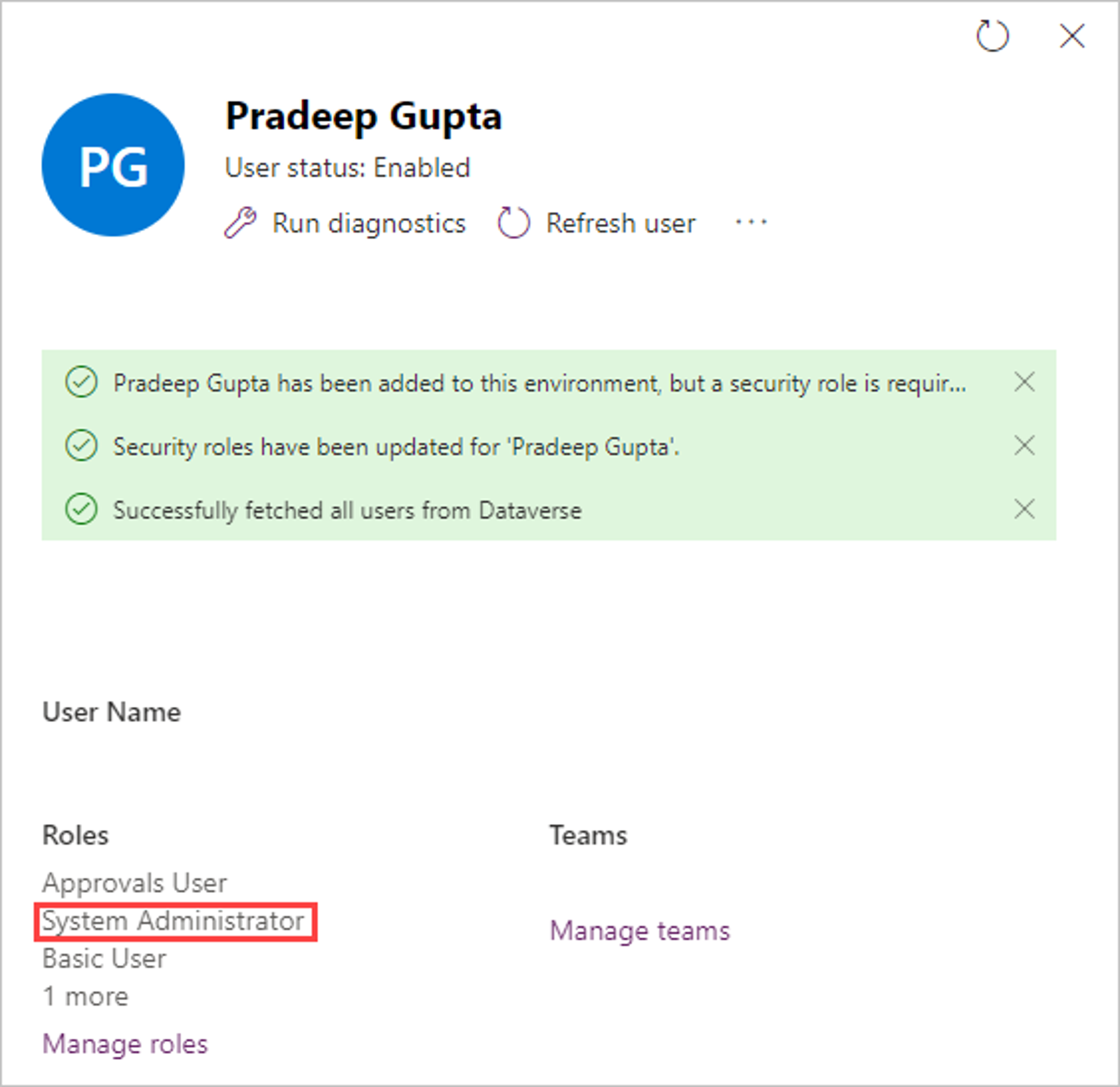Open the more options ellipsis menu
Screen dimensions: 1120x1087
[751, 222]
